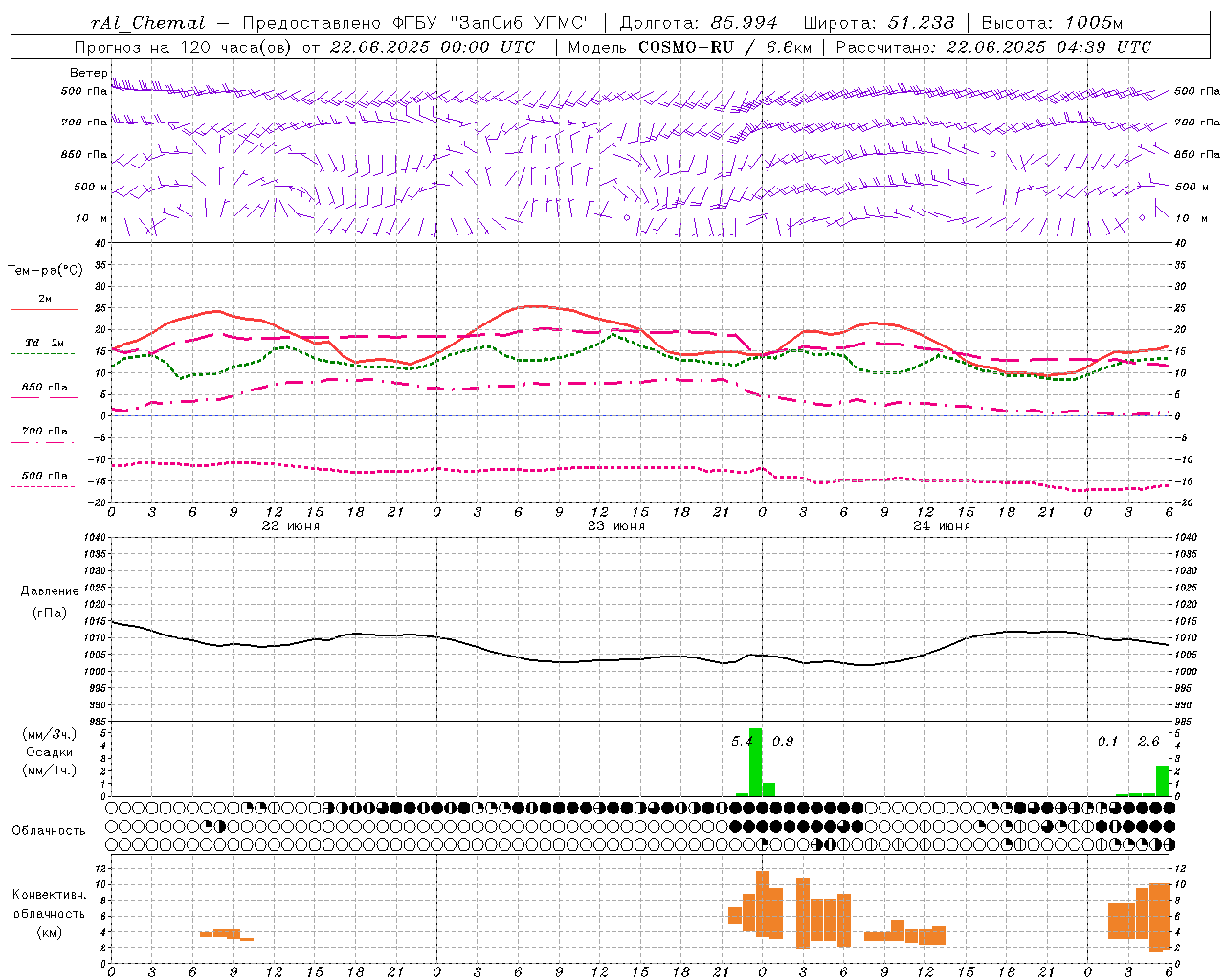Screen dimensions: 1225x980
Task: Click the 0.1 precipitation amount value
Action: 1107,741
